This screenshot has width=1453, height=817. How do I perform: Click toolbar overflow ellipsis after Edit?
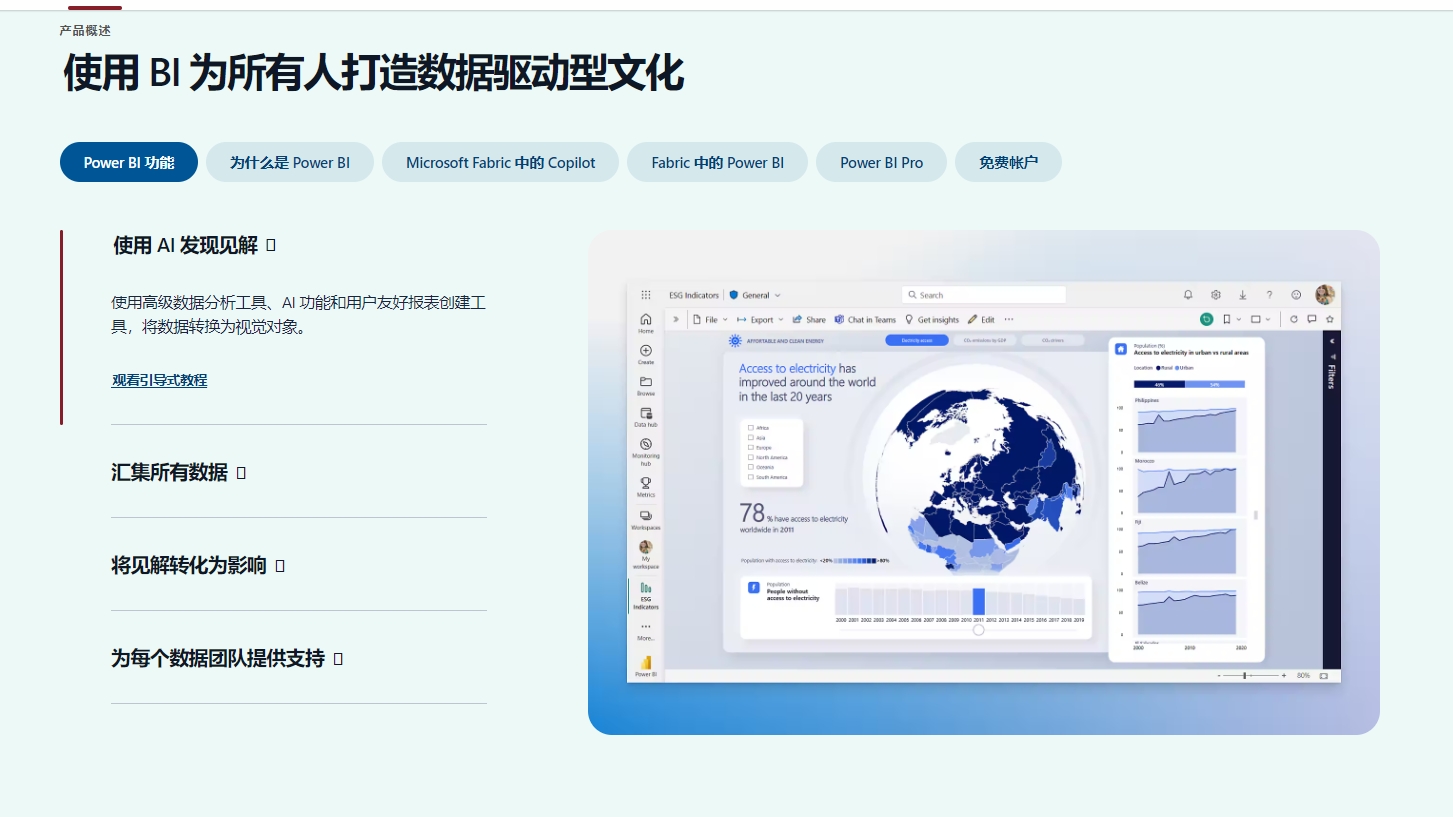(x=1009, y=320)
